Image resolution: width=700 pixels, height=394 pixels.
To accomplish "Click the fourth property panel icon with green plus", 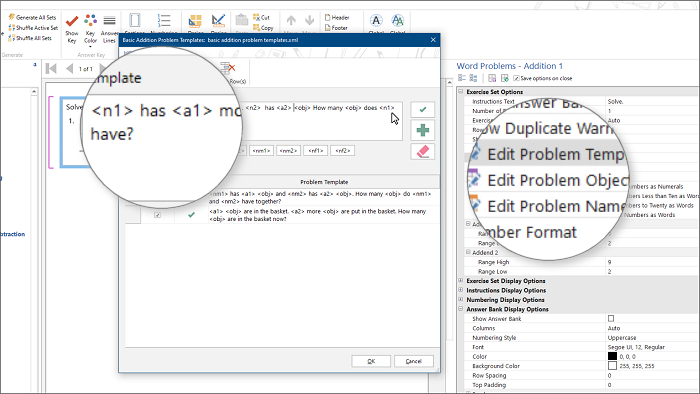I will click(x=504, y=78).
